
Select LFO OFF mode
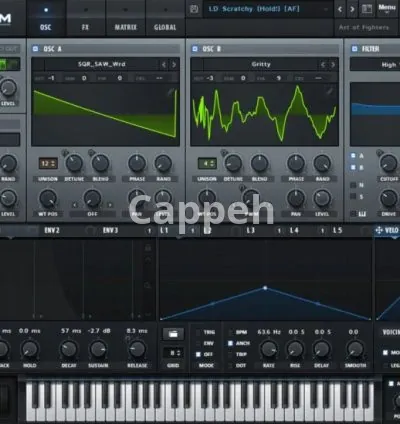[198, 354]
